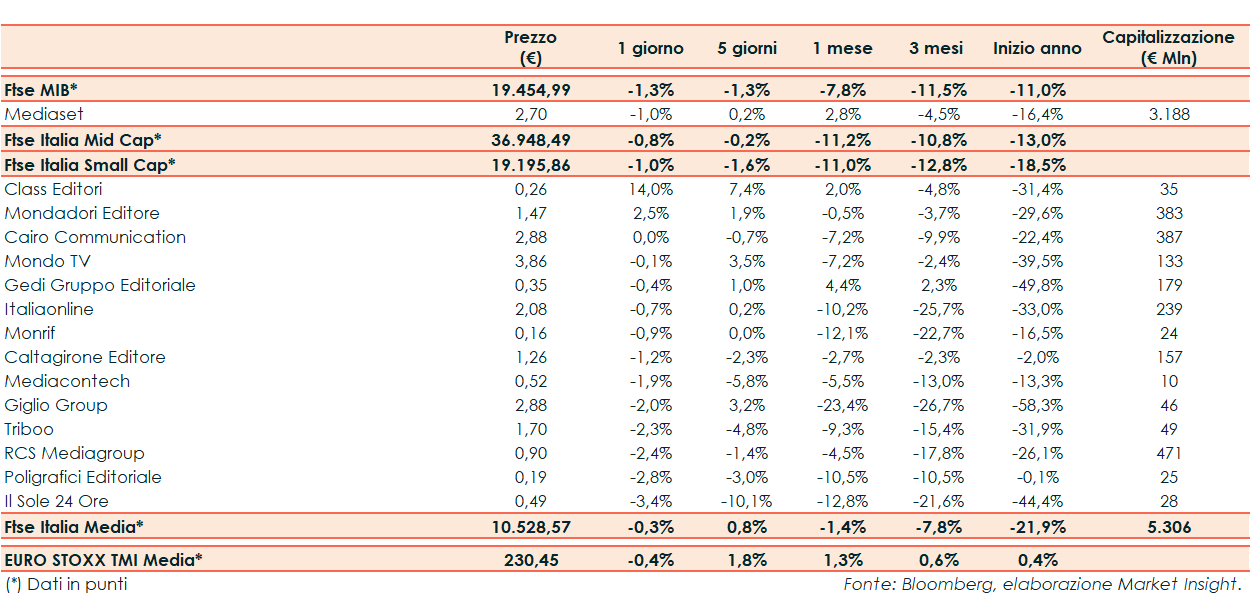The width and height of the screenshot is (1250, 596).
Task: Select the Il Sole 24 Ore row
Action: click(x=57, y=501)
